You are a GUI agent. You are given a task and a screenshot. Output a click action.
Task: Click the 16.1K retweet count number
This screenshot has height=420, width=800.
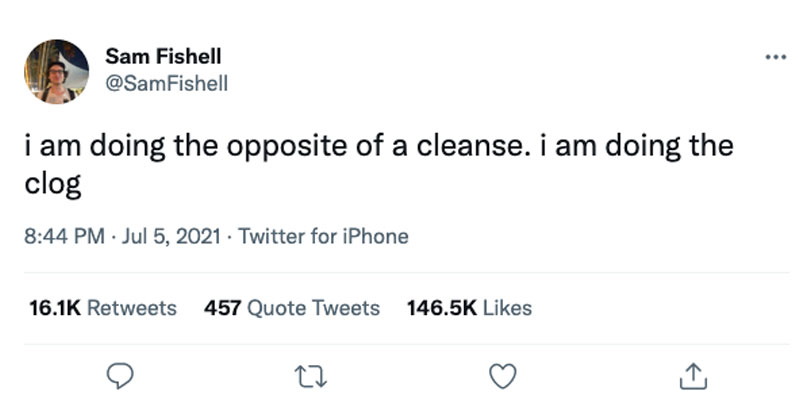55,308
